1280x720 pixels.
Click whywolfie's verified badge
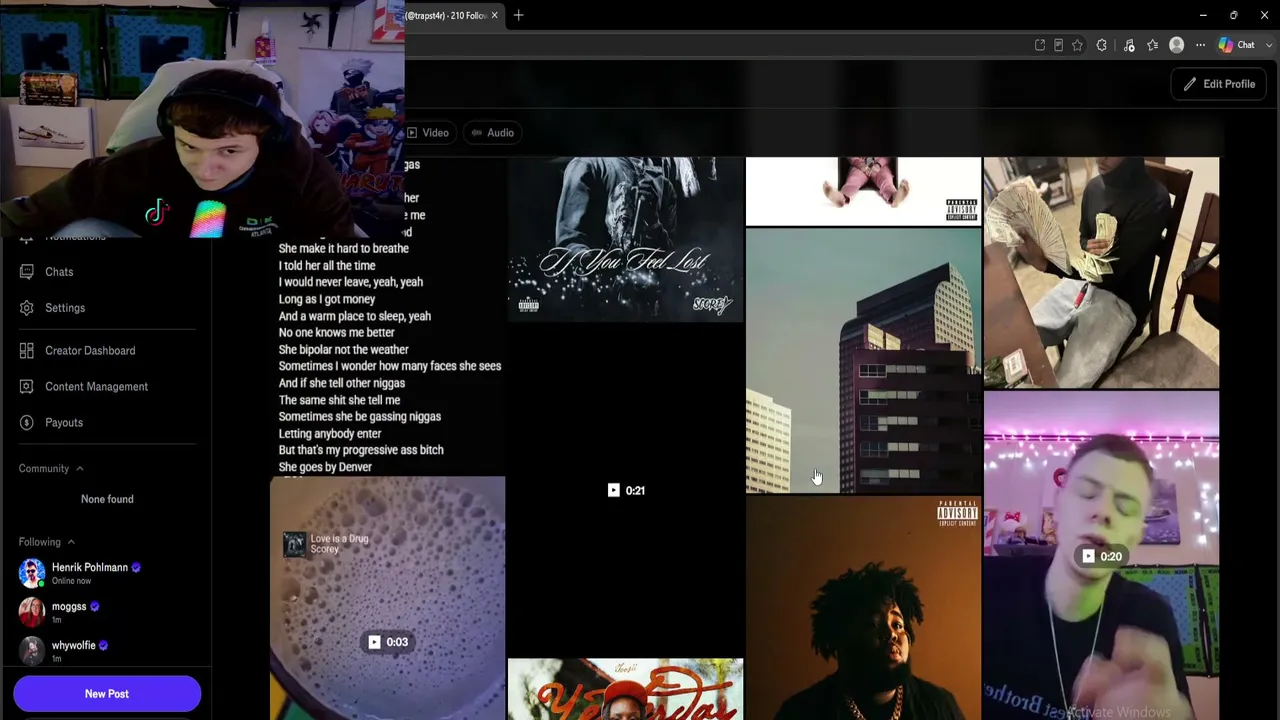point(103,646)
